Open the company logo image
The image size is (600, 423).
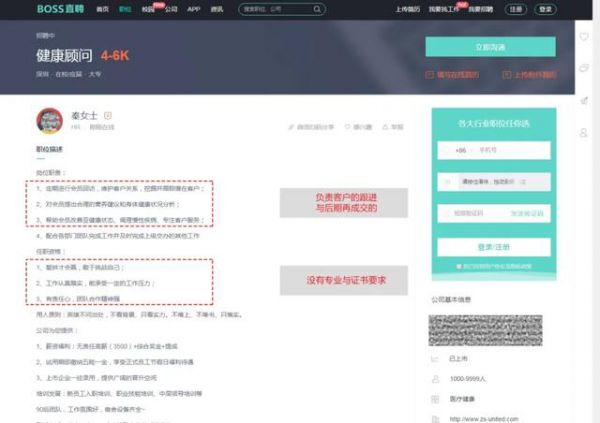click(x=485, y=330)
